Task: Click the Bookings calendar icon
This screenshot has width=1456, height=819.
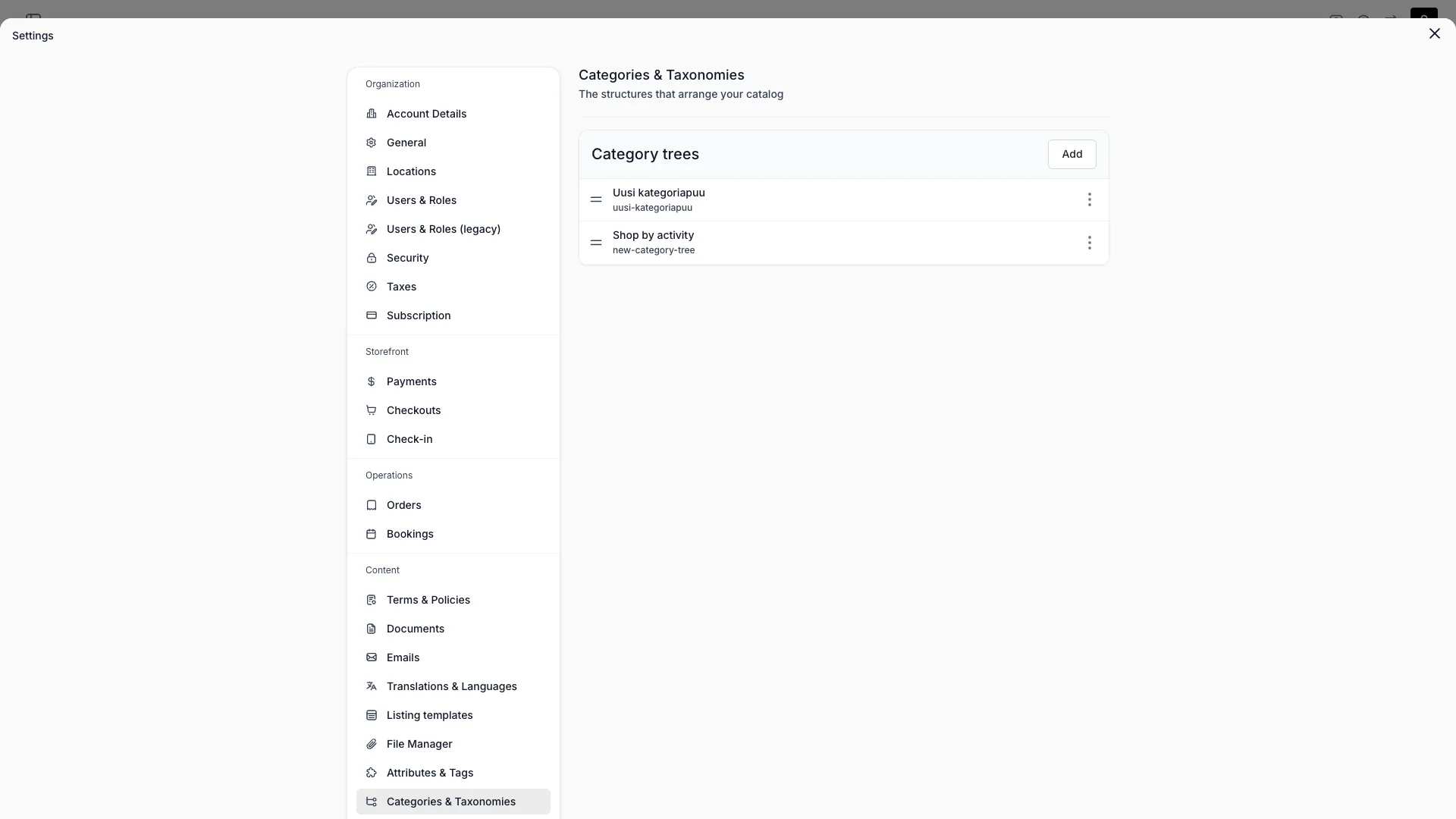Action: 372,534
